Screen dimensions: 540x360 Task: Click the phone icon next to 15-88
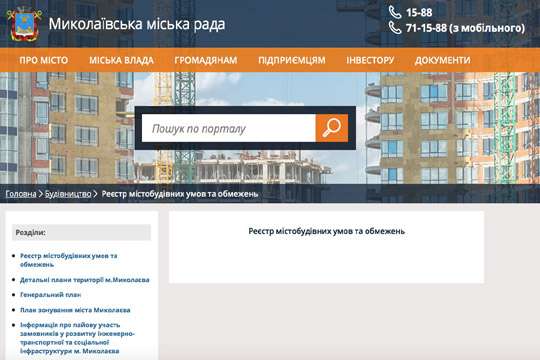[x=395, y=12]
